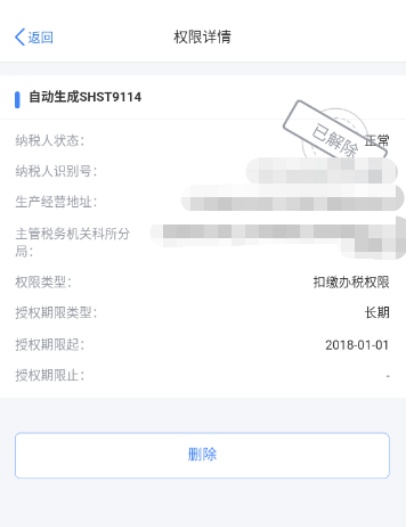Click the 纳税人状态 label
Screen dimensions: 411x527
(x=49, y=140)
